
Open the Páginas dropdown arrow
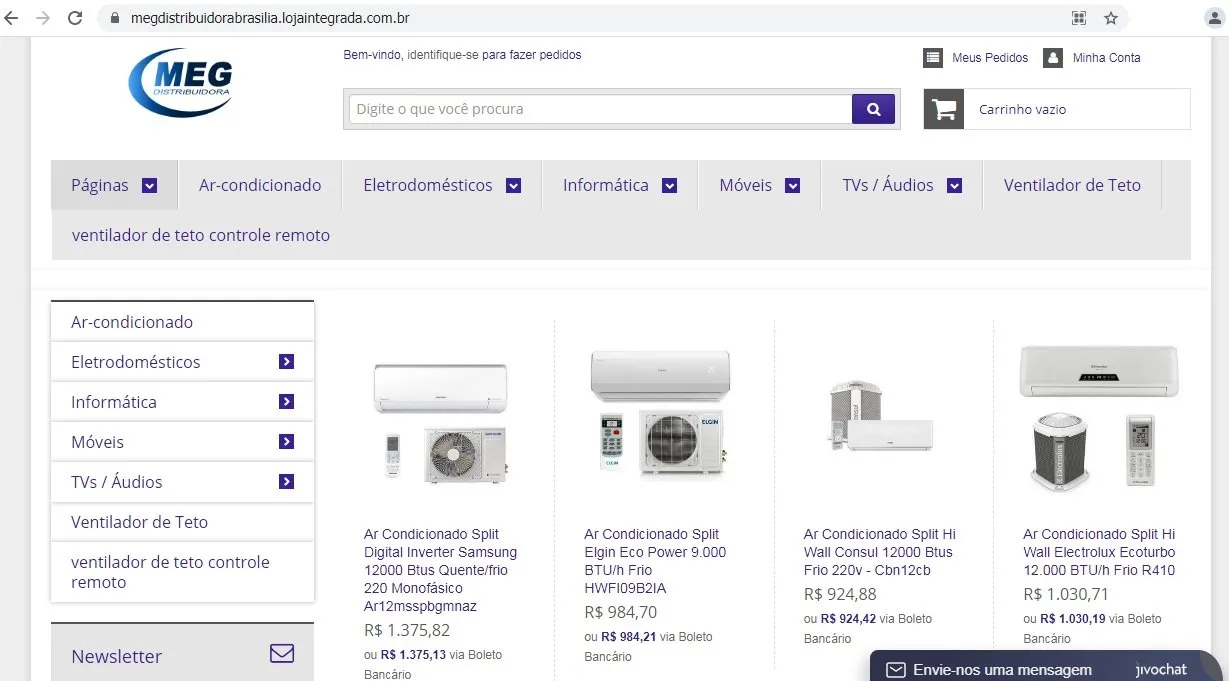click(150, 185)
